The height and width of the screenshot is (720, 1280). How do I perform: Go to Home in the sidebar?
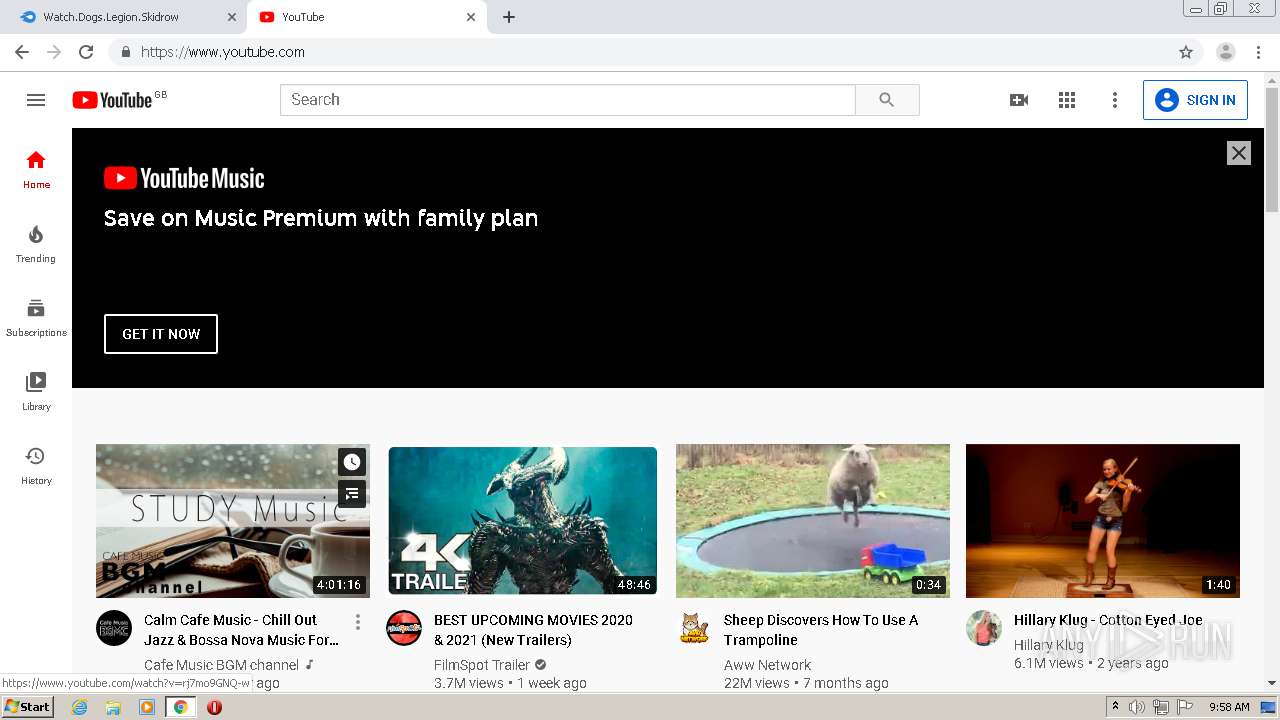pyautogui.click(x=36, y=169)
